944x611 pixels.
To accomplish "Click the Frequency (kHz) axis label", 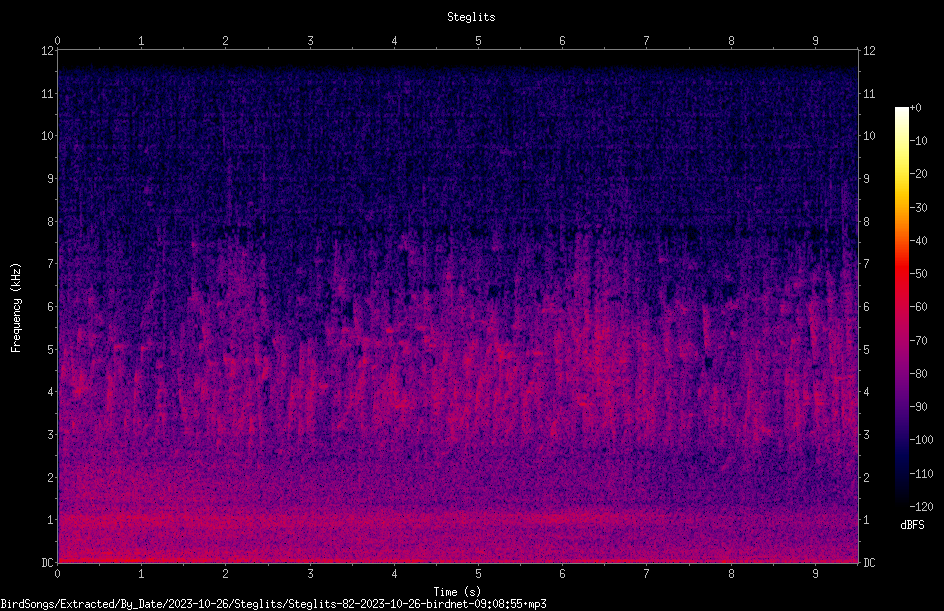I will pyautogui.click(x=16, y=308).
